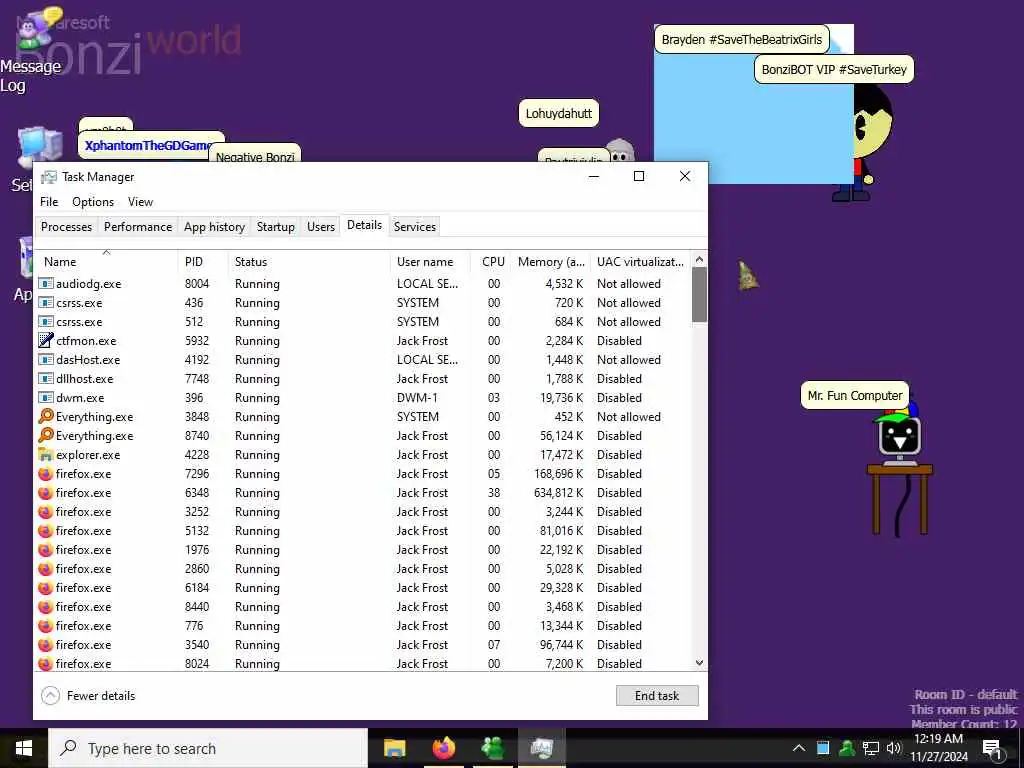
Task: Switch to the Services tab
Action: tap(415, 227)
